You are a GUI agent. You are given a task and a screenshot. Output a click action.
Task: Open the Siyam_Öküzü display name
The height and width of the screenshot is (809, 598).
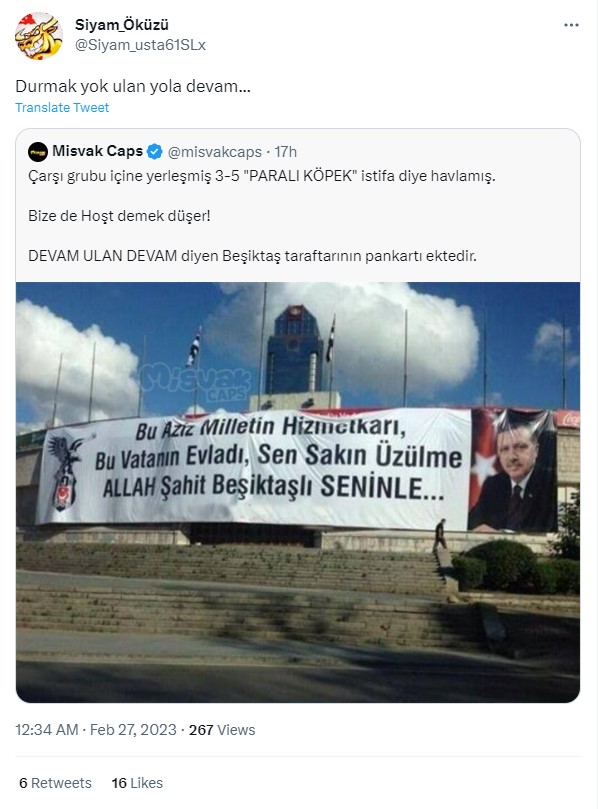pos(122,24)
